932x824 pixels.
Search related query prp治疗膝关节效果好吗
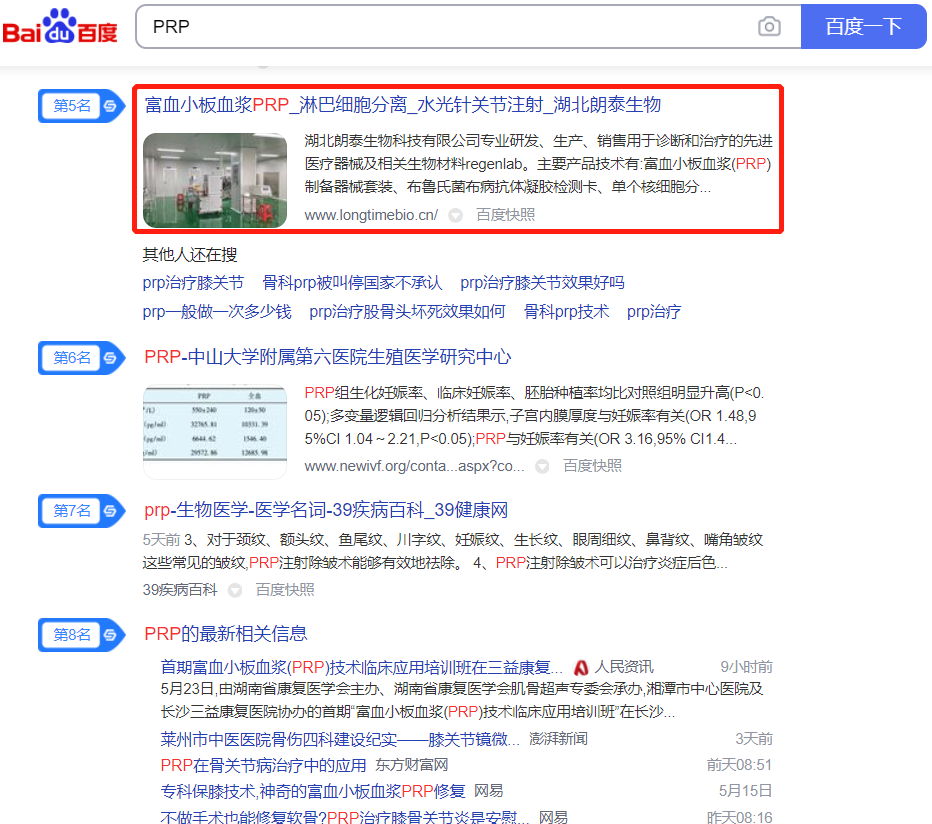[x=543, y=283]
